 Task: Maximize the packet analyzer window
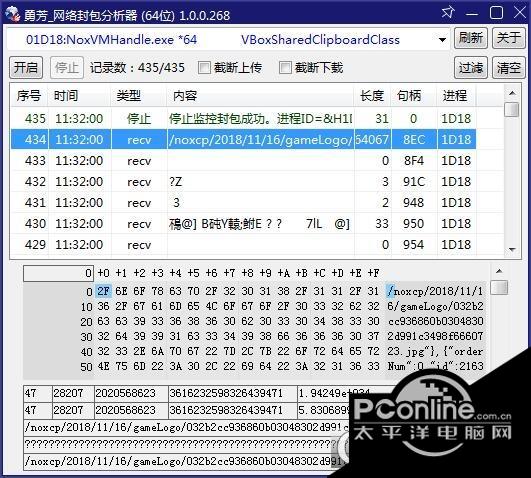pyautogui.click(x=496, y=13)
